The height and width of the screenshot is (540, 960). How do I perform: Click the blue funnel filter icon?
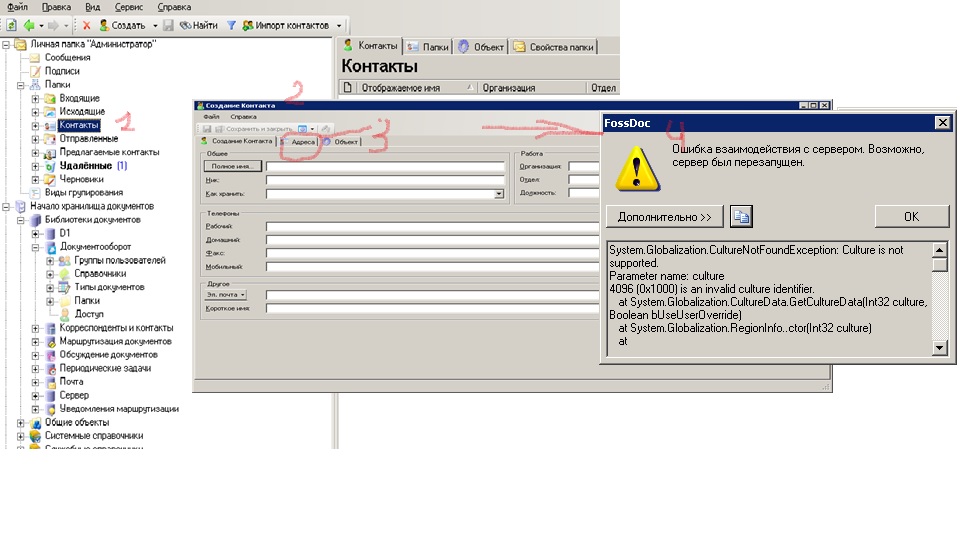231,25
